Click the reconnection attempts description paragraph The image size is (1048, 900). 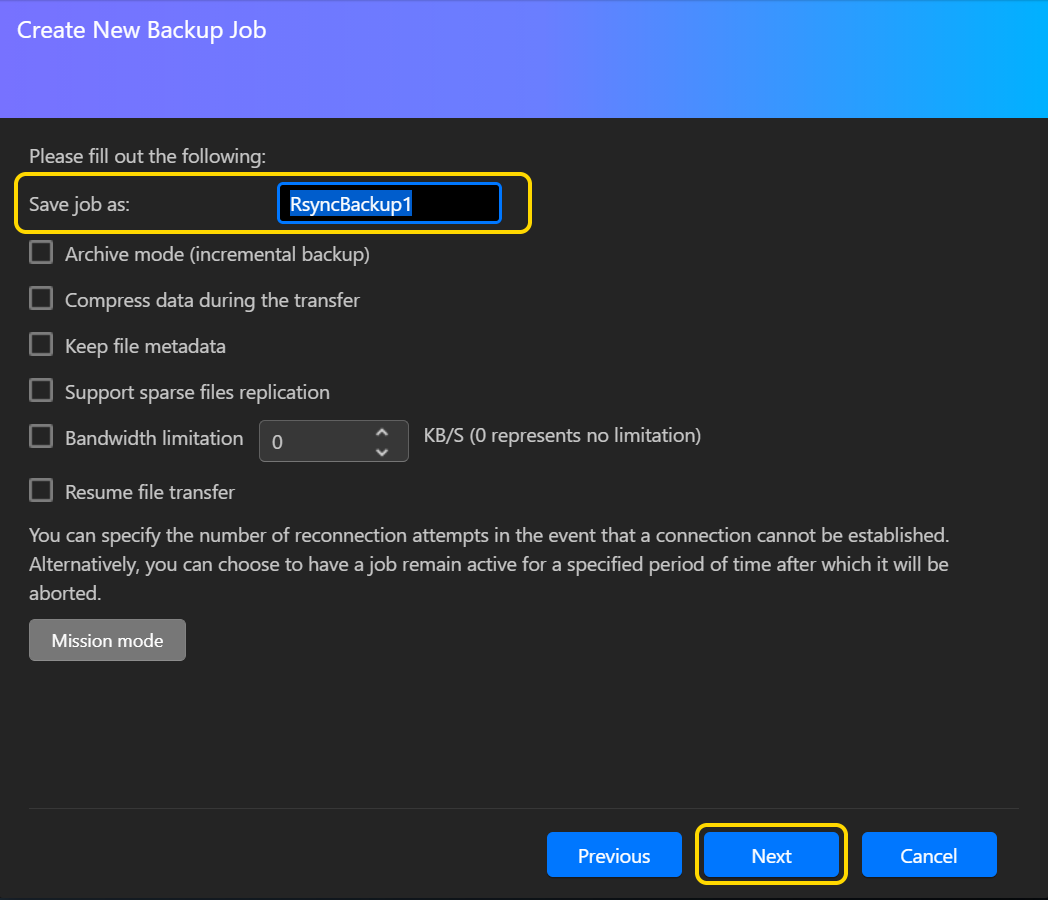coord(489,564)
